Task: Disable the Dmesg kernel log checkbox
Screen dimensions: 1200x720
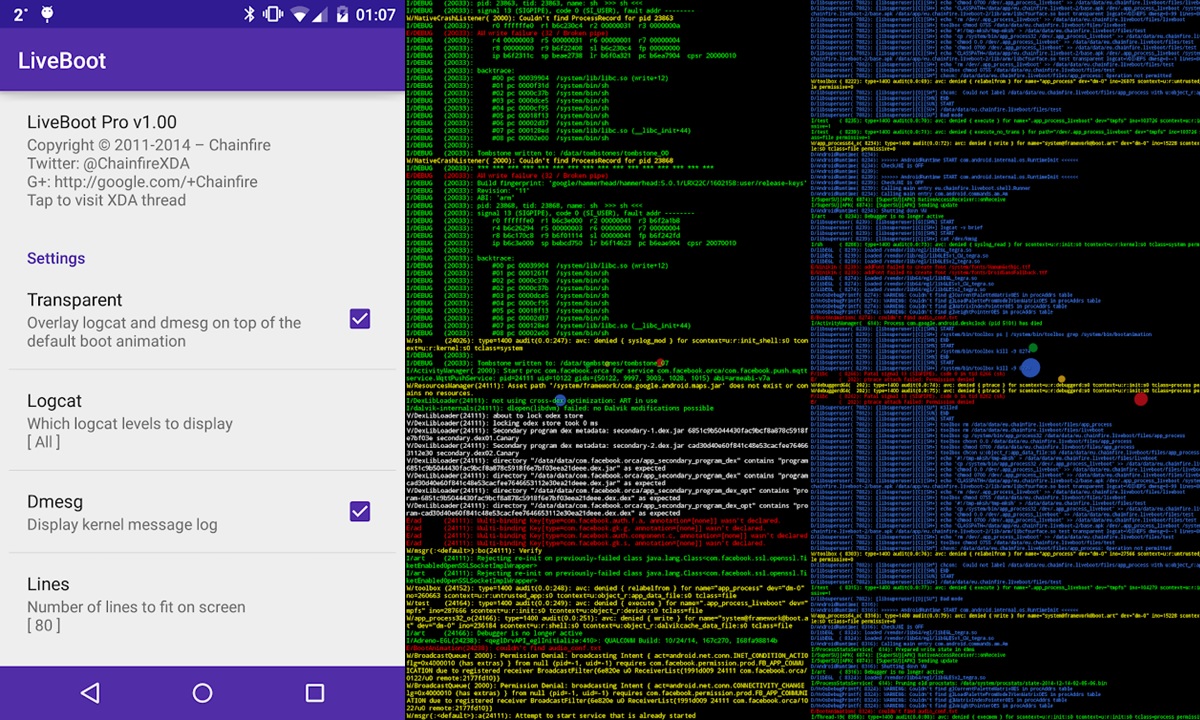Action: (359, 512)
